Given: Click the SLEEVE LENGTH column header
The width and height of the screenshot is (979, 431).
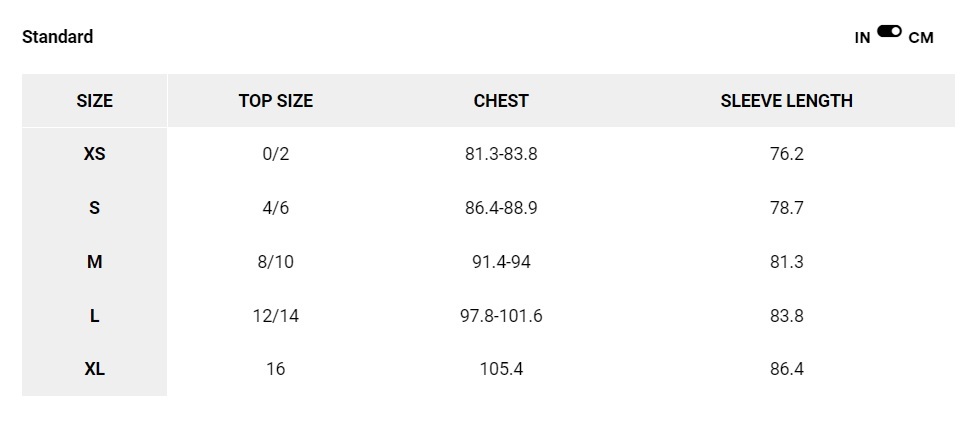Looking at the screenshot, I should click(x=786, y=101).
